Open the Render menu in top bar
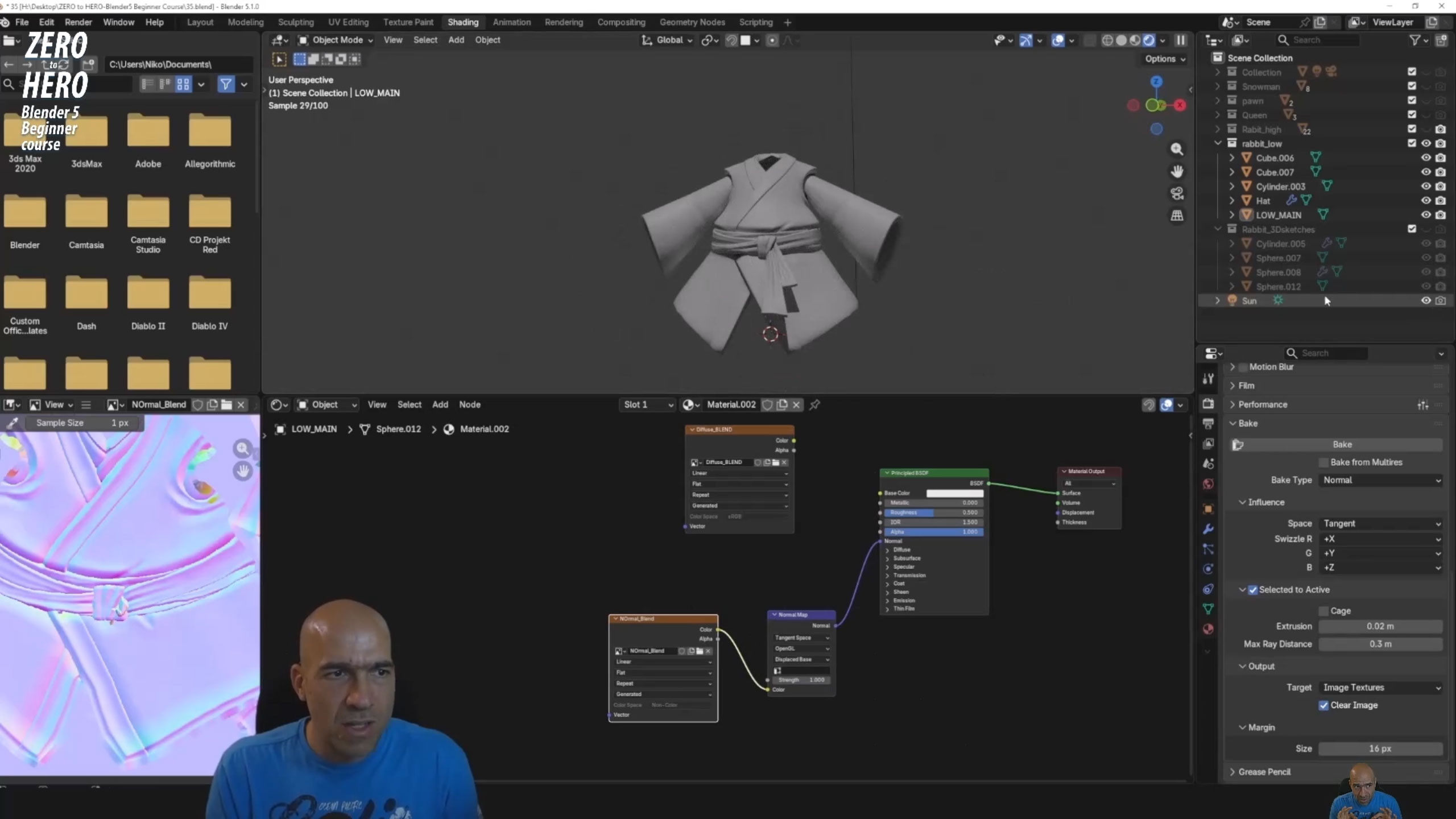1456x819 pixels. [x=78, y=22]
